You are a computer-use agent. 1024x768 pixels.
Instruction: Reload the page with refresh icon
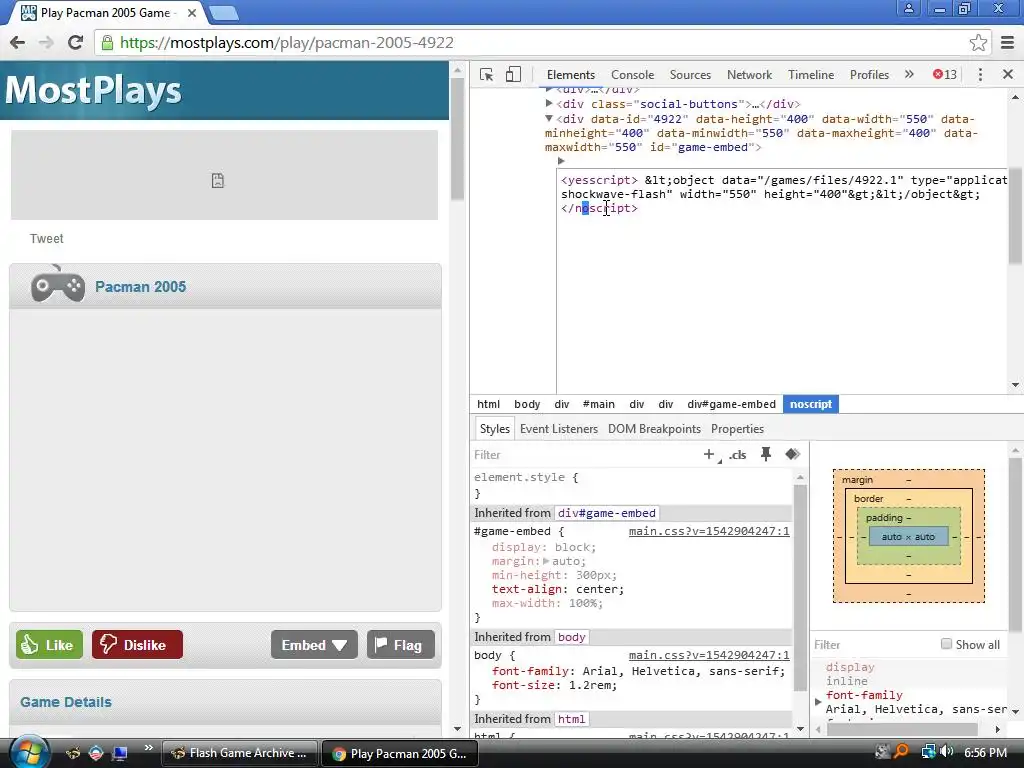click(75, 42)
